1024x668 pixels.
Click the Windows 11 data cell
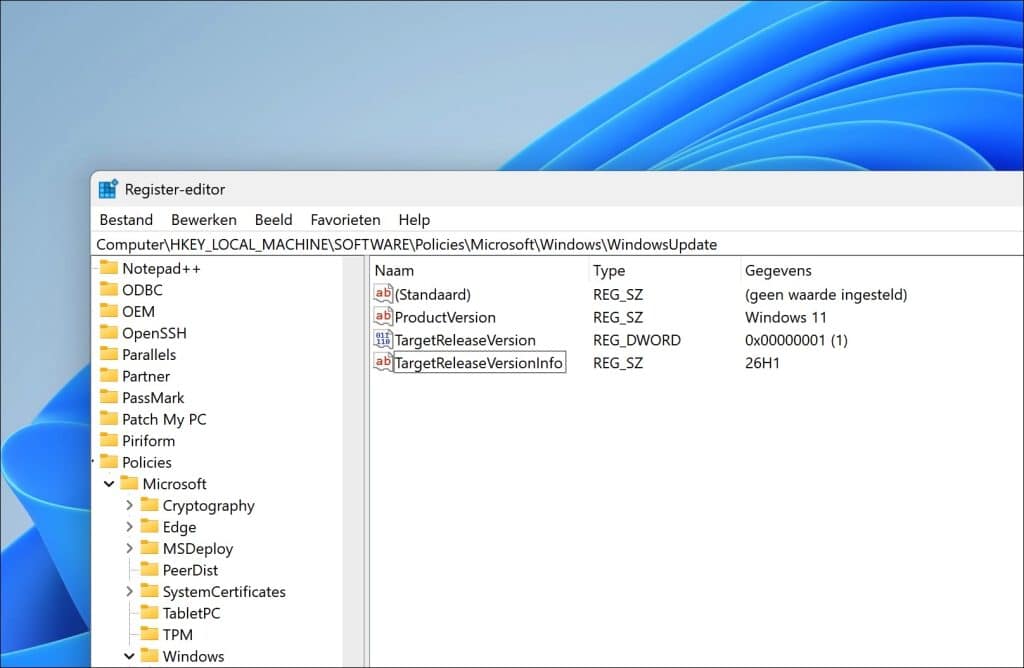pos(786,317)
